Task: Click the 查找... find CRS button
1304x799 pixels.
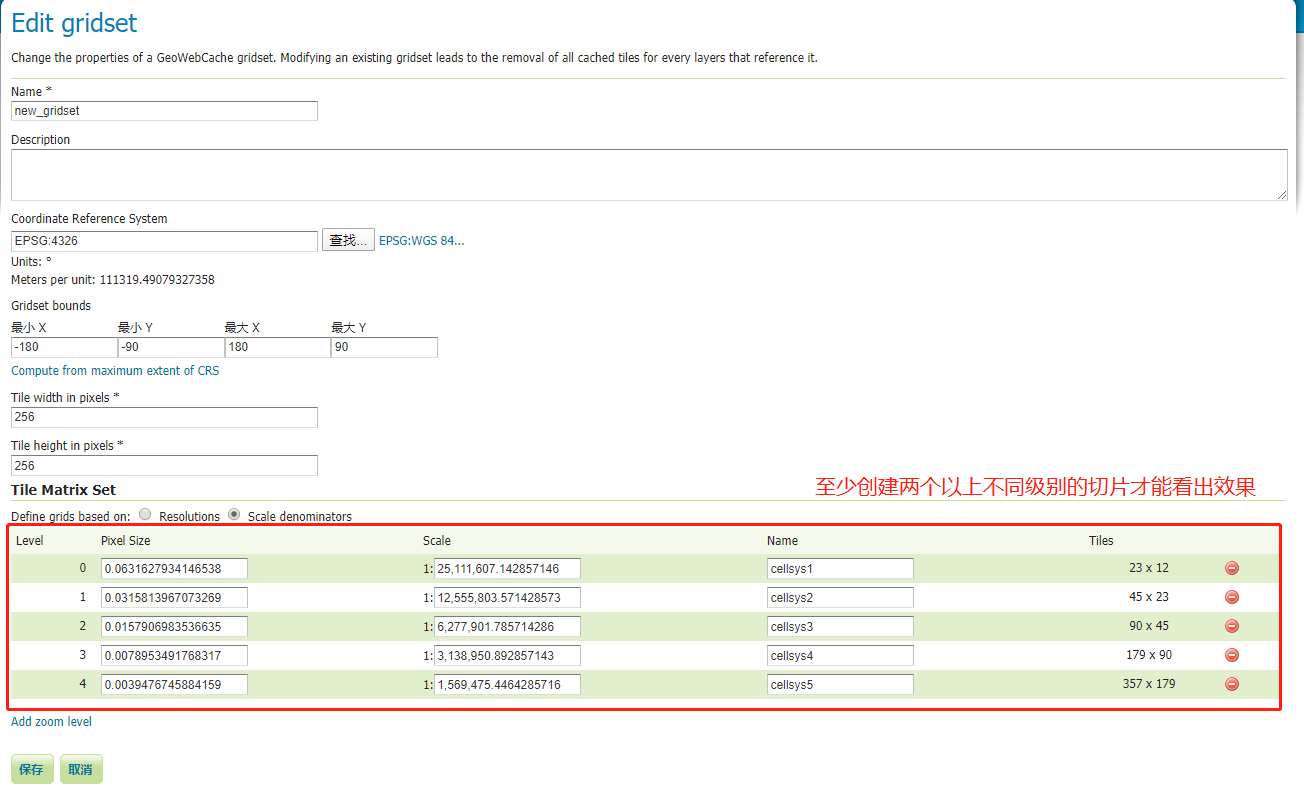Action: click(x=348, y=240)
